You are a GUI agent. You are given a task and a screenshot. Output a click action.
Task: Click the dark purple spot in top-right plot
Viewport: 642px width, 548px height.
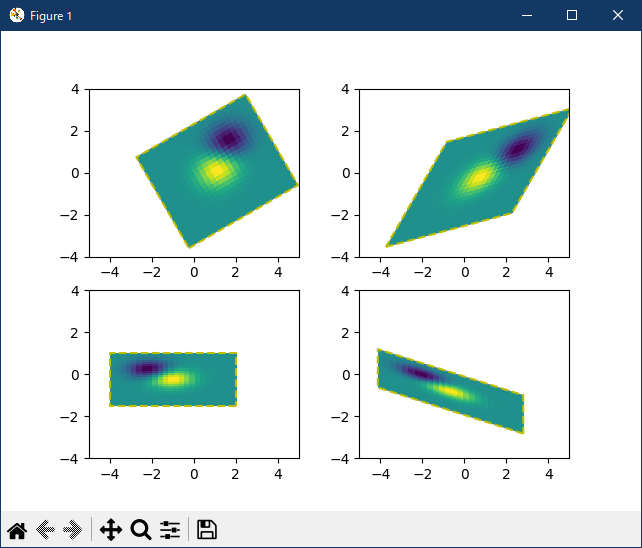point(518,149)
